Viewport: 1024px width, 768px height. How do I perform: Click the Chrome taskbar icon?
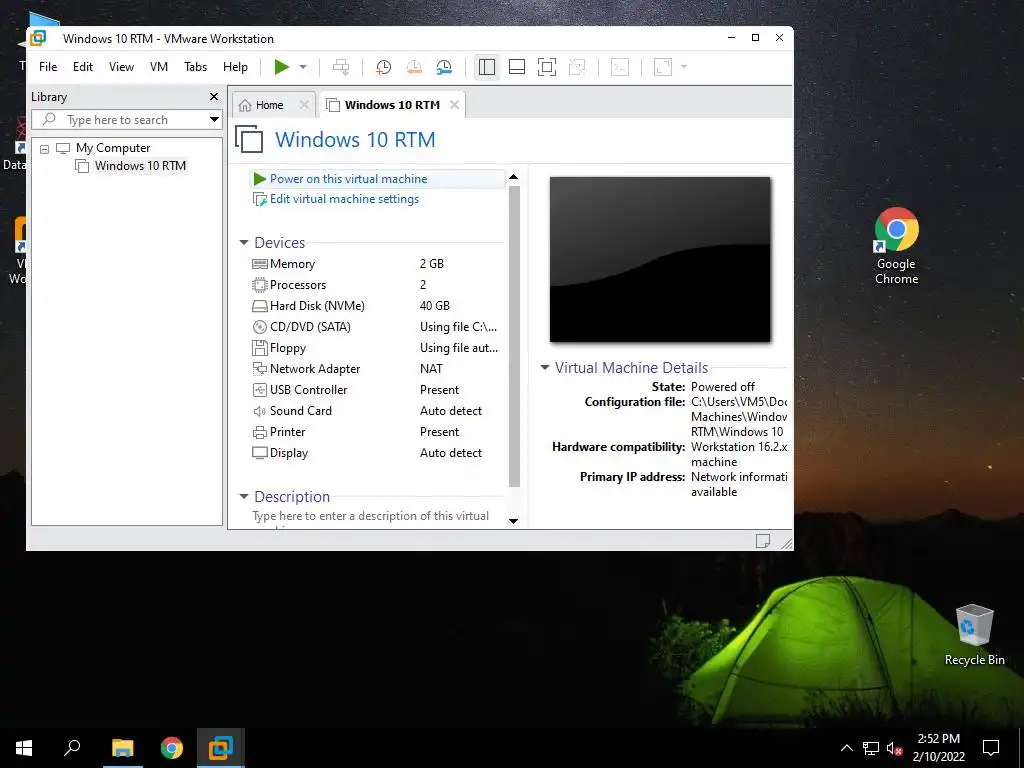click(172, 748)
